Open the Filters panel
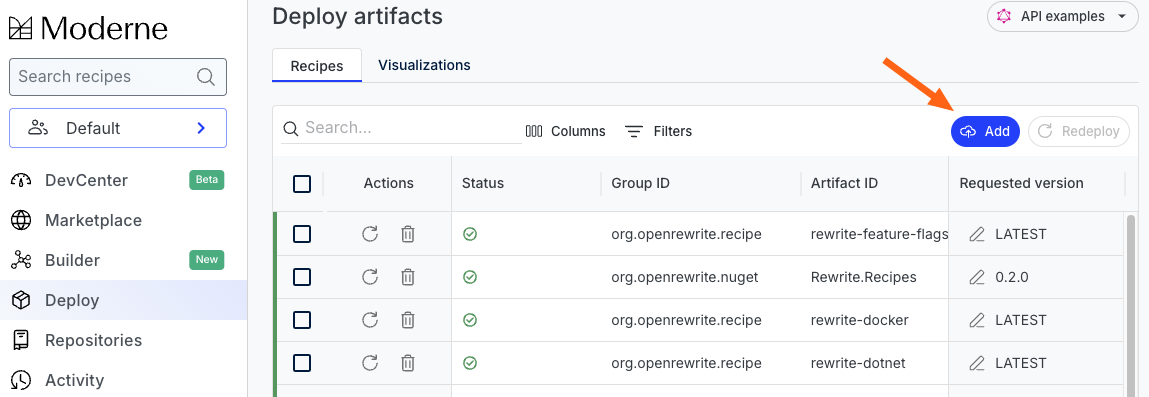1149x397 pixels. click(x=658, y=132)
